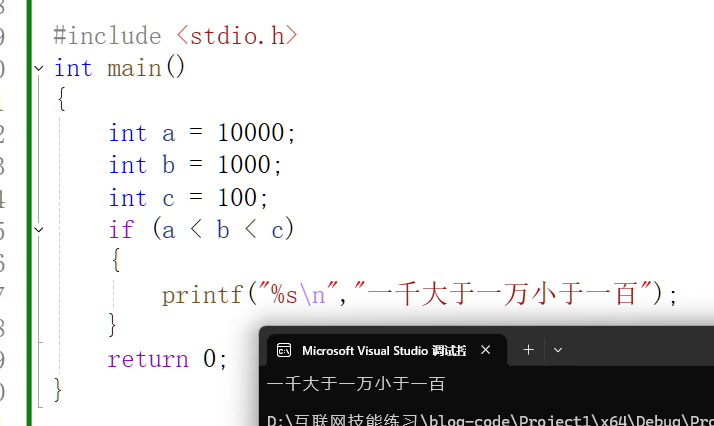Click the 'int' keyword before main

[x=73, y=68]
